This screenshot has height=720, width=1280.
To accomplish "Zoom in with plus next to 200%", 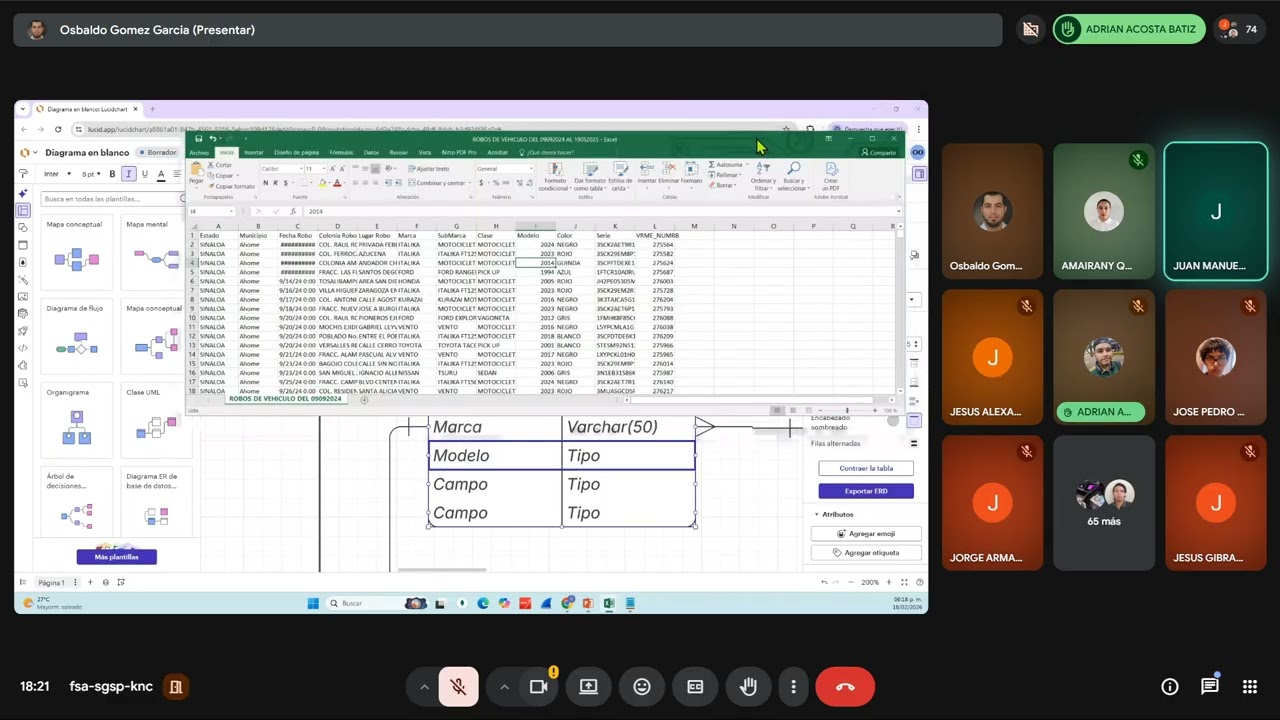I will click(x=889, y=582).
